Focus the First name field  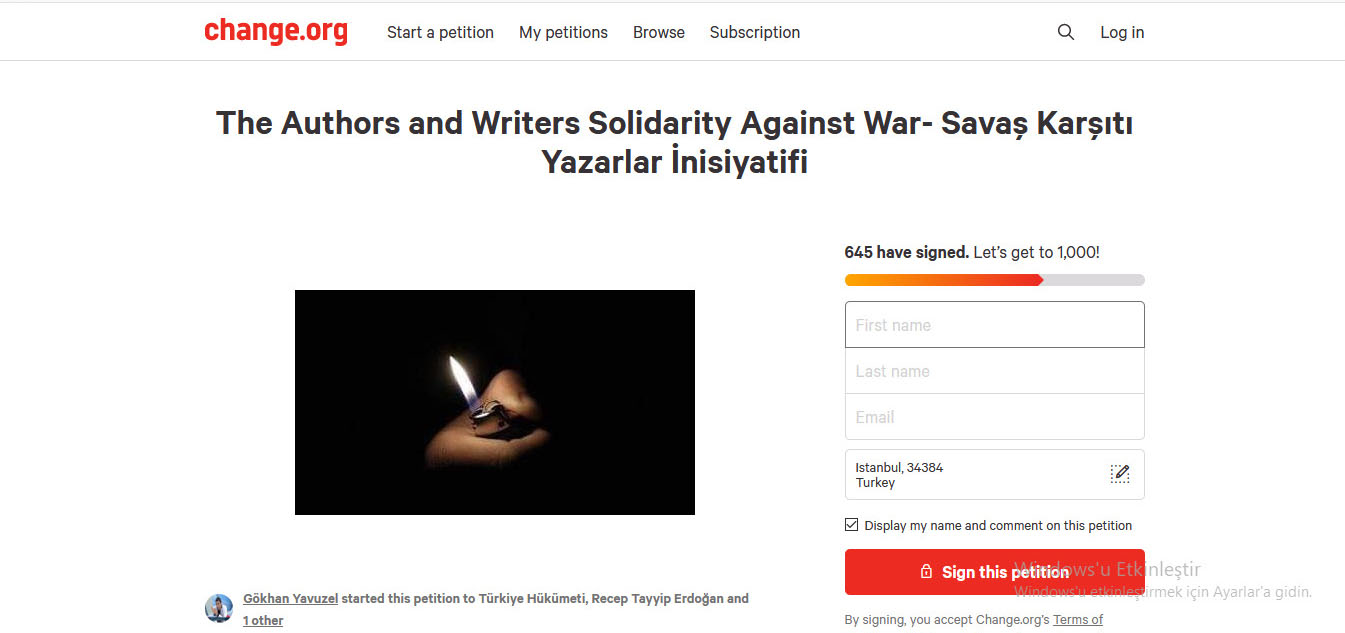(x=995, y=325)
